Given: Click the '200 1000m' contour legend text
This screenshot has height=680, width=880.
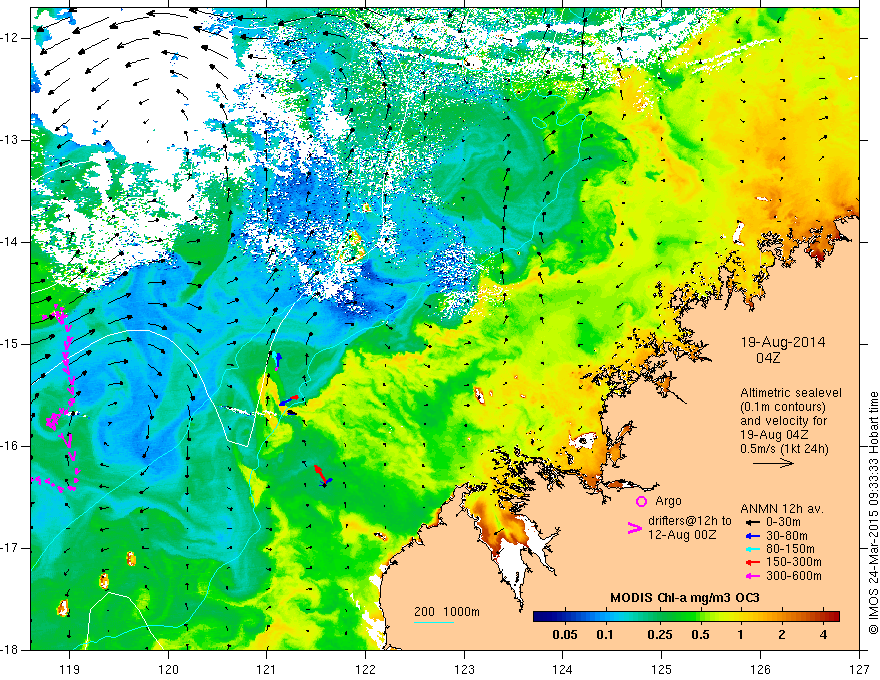Looking at the screenshot, I should pos(447,612).
